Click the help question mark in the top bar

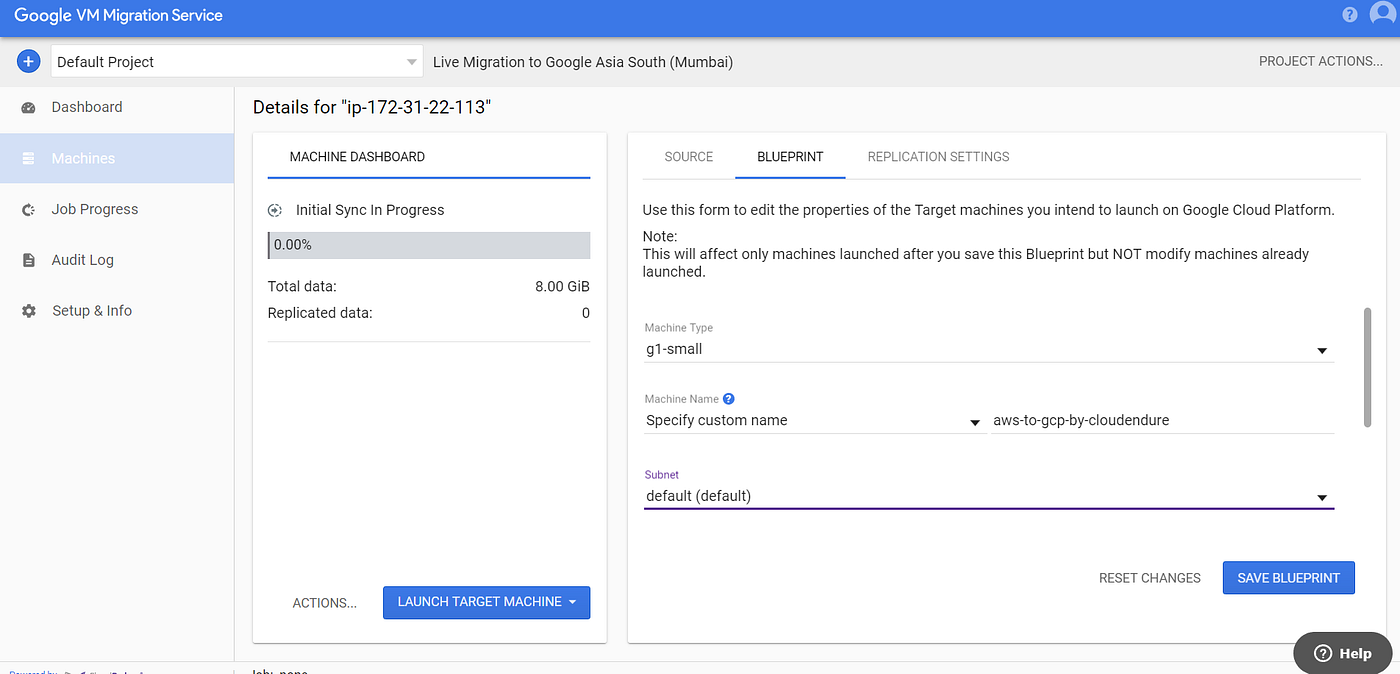[x=1349, y=14]
